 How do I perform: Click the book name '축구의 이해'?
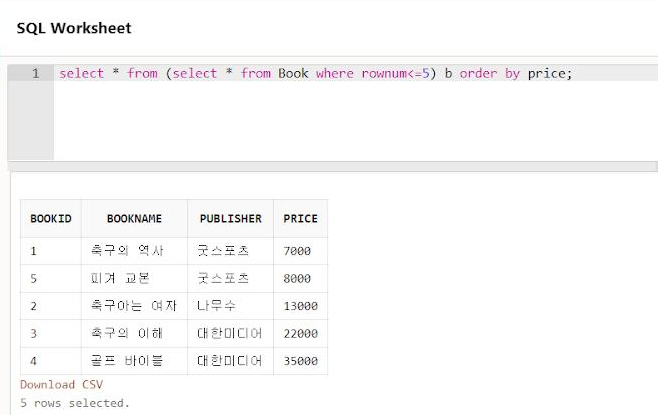[127, 333]
